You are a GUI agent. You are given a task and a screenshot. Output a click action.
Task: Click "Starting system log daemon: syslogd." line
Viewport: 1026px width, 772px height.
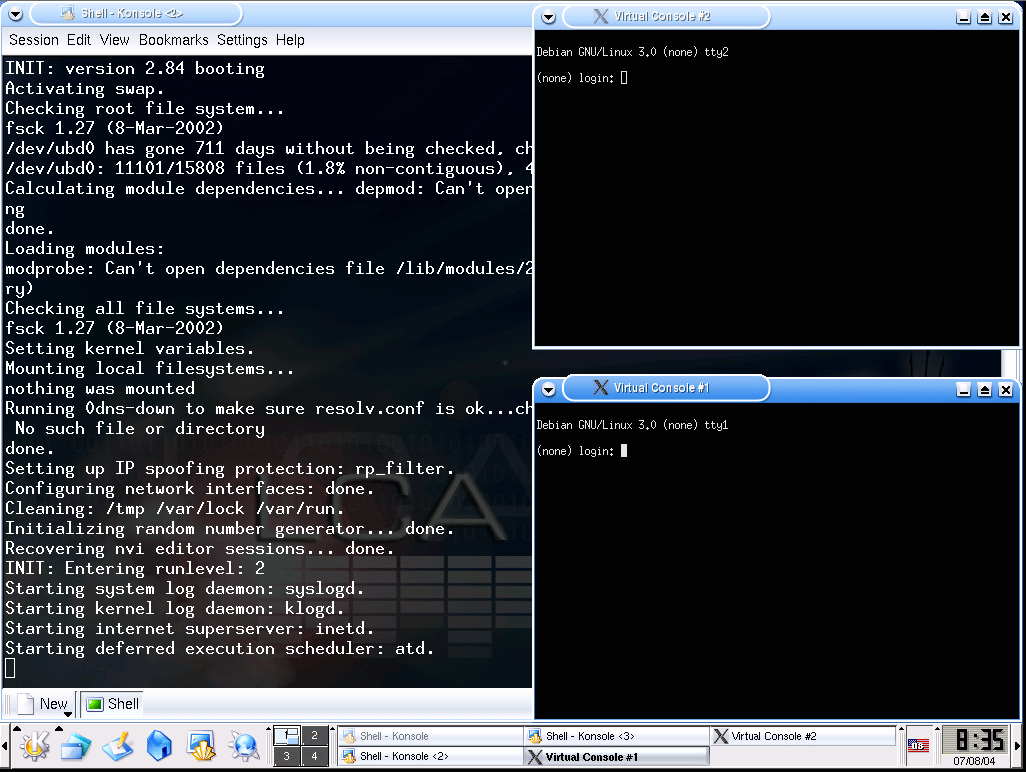tap(185, 588)
